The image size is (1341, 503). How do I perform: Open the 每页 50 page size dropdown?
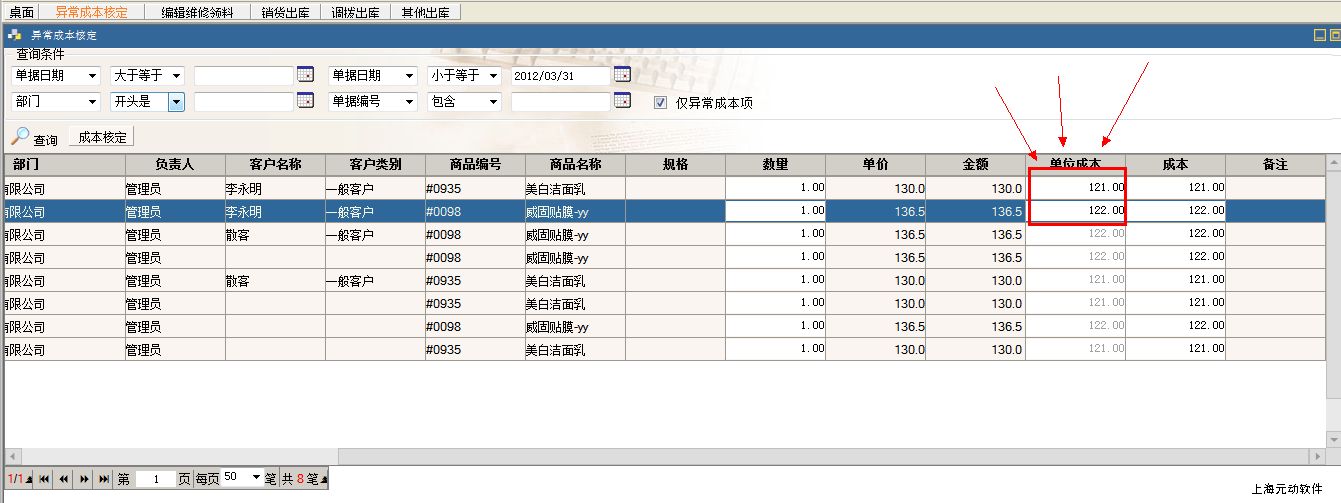[256, 478]
